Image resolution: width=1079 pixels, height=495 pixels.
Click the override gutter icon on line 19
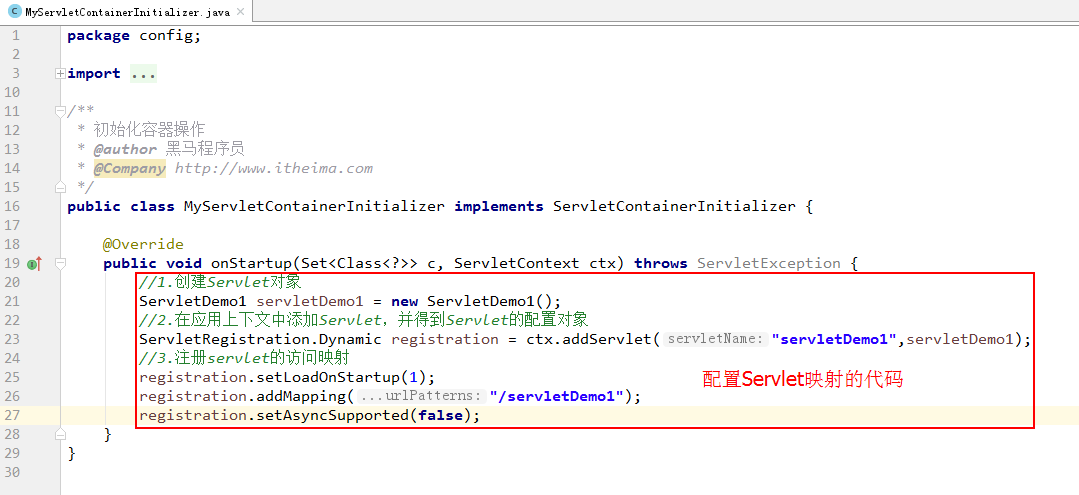click(x=34, y=264)
